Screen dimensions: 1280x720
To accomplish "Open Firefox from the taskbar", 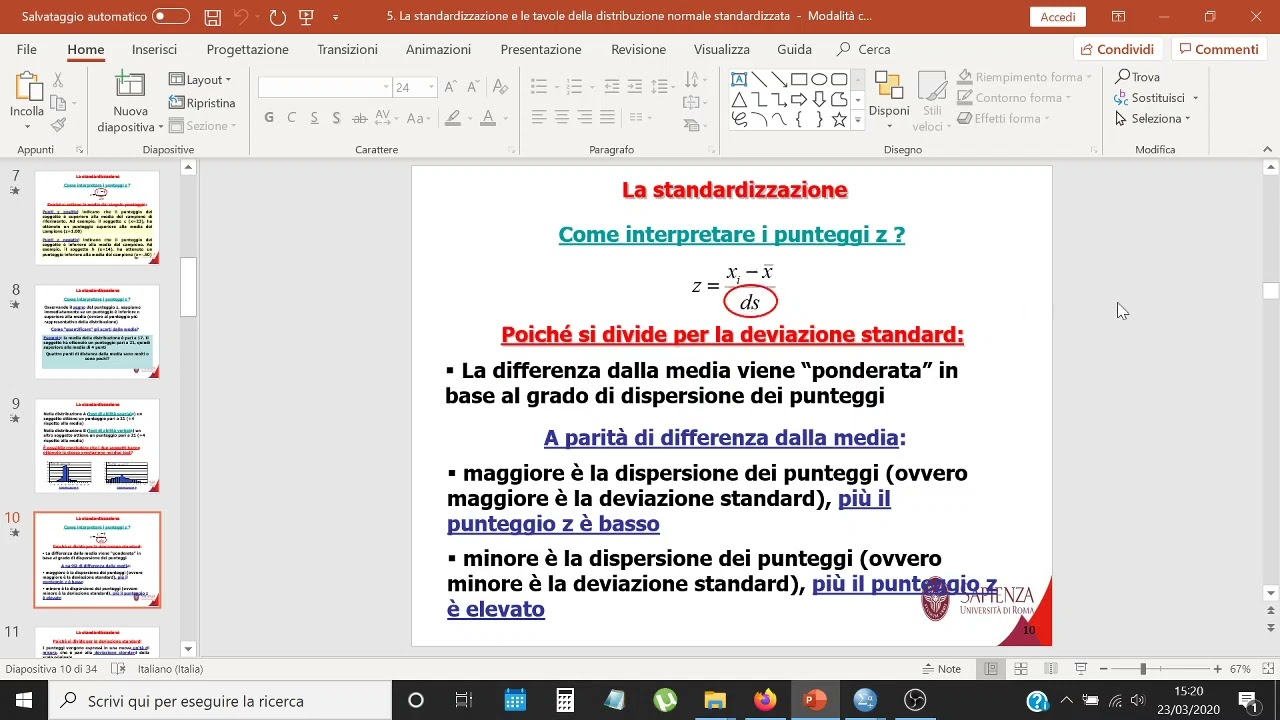I will (765, 700).
